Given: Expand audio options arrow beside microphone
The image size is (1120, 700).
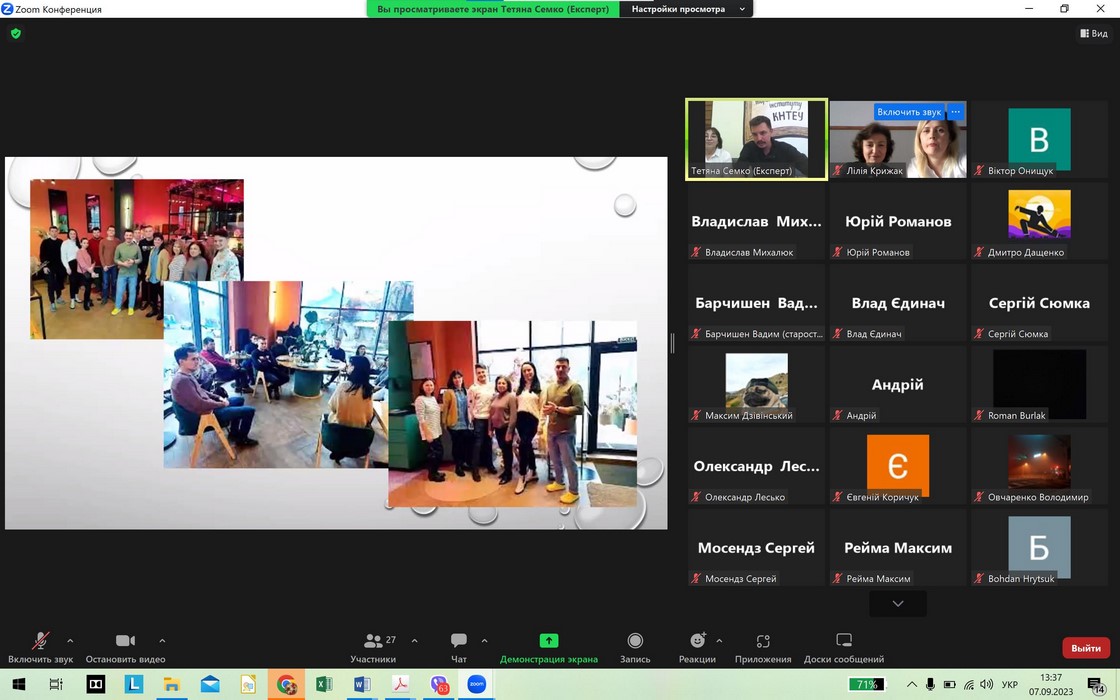Looking at the screenshot, I should [70, 641].
